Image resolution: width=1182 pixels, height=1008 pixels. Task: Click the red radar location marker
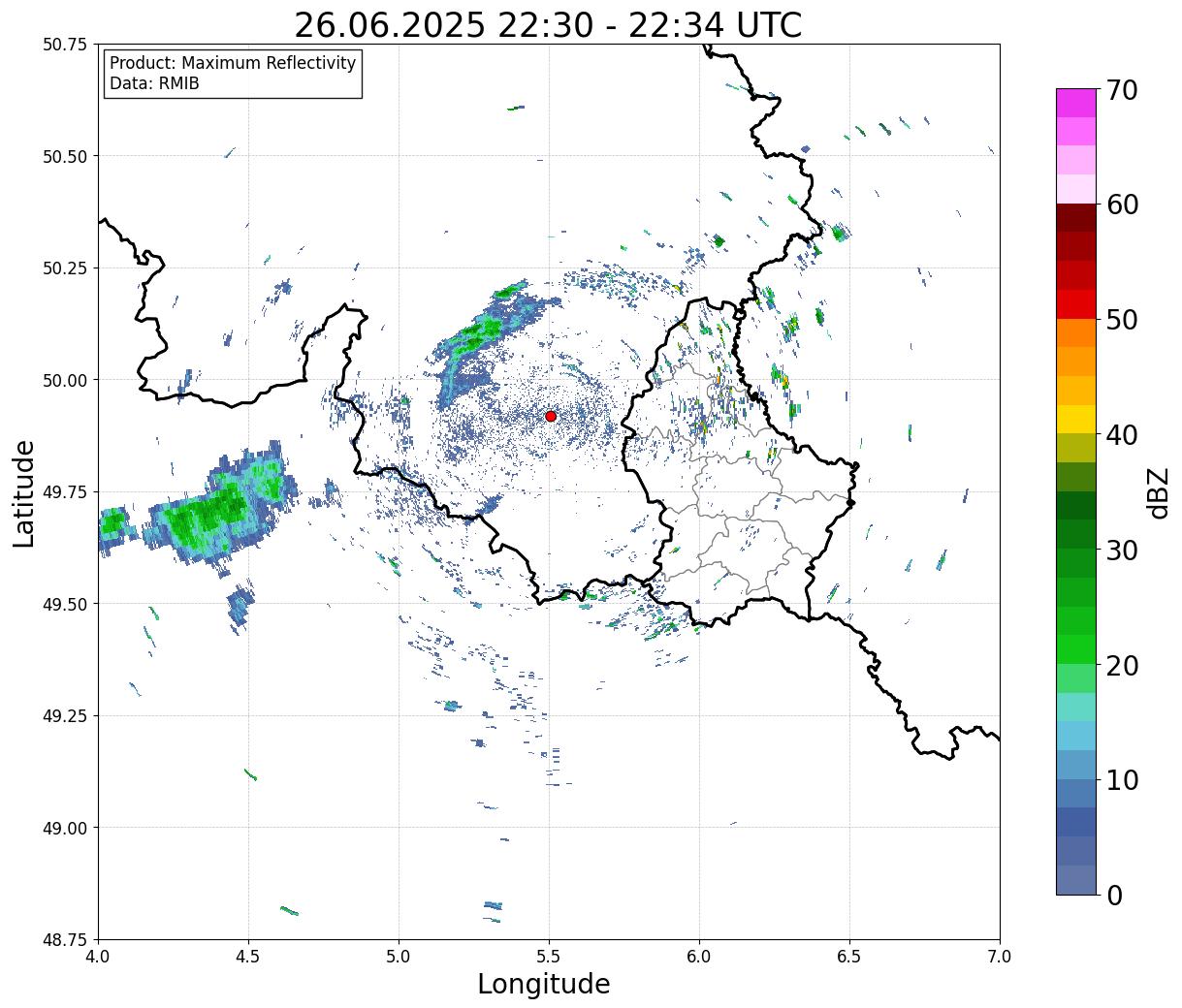click(x=551, y=416)
